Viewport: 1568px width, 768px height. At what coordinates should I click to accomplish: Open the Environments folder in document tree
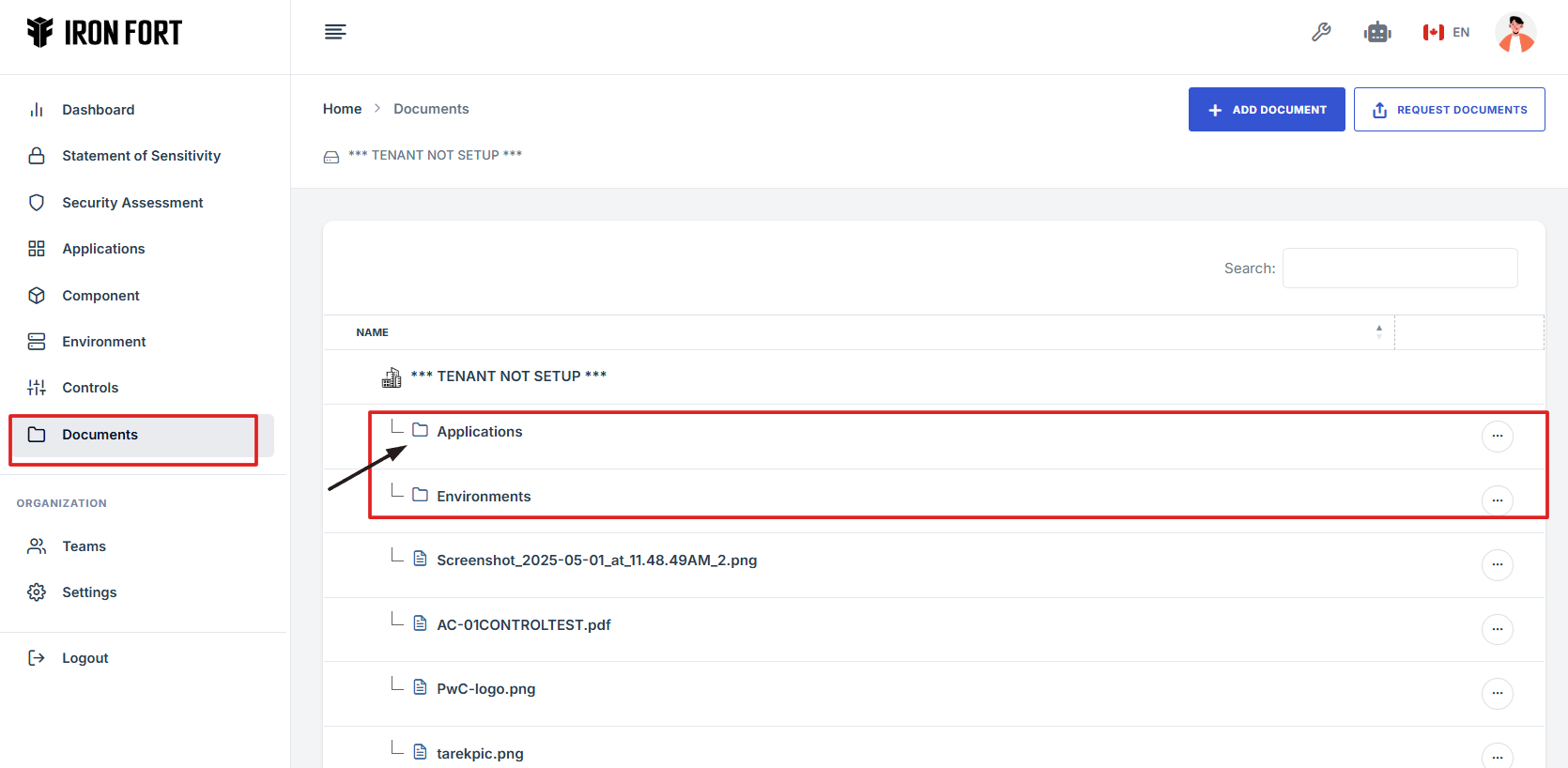(x=484, y=496)
